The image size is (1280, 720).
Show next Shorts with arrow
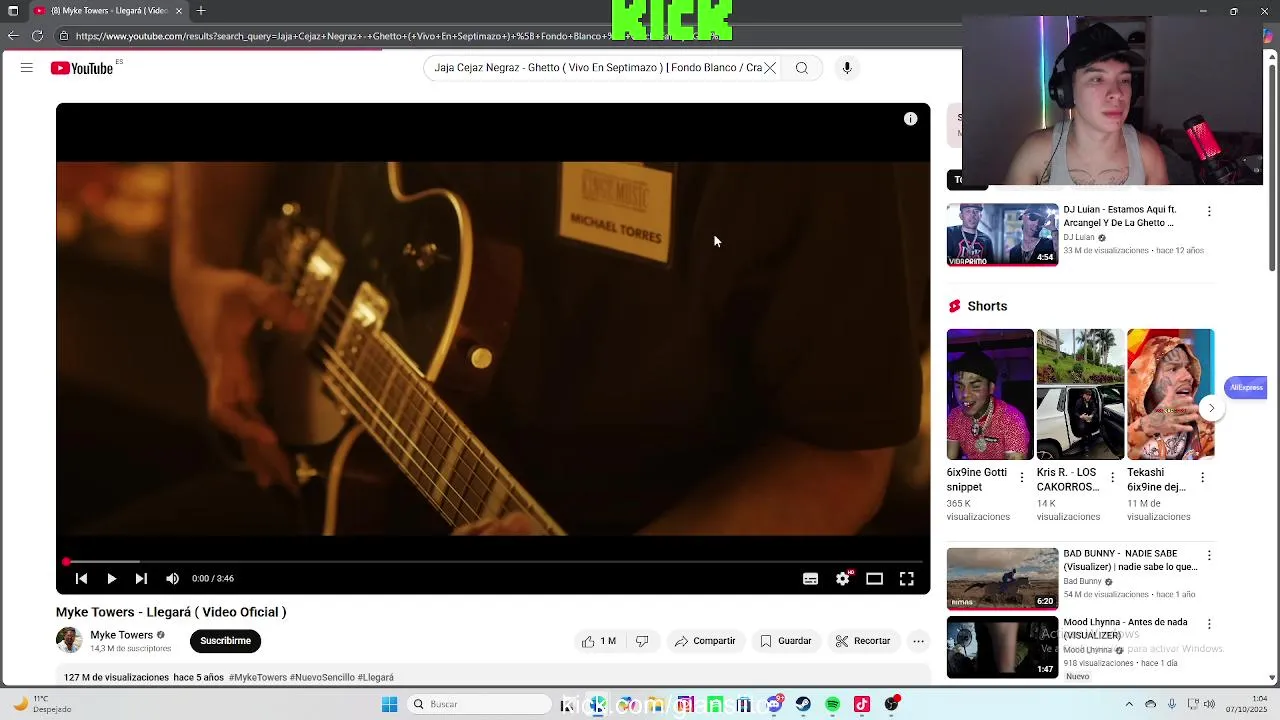(x=1211, y=408)
